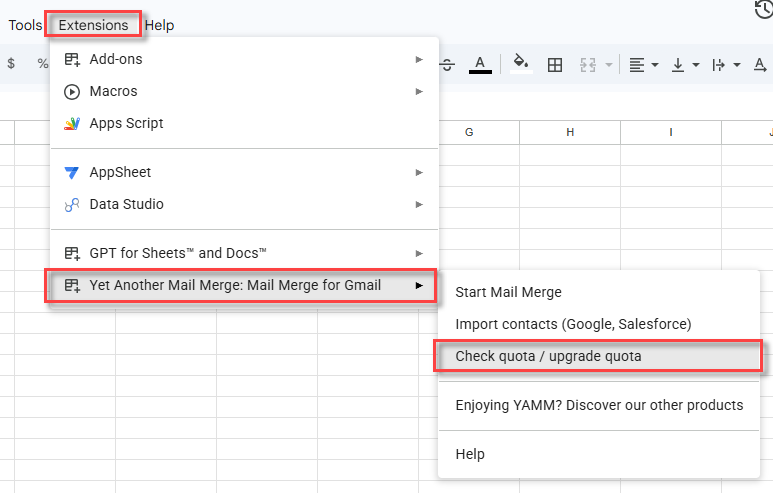Click the Add-ons icon

click(72, 60)
